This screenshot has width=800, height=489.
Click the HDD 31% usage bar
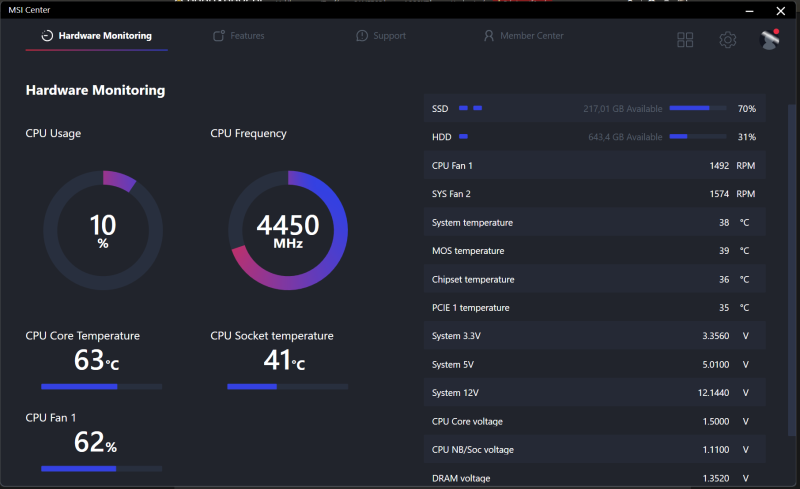[x=698, y=137]
